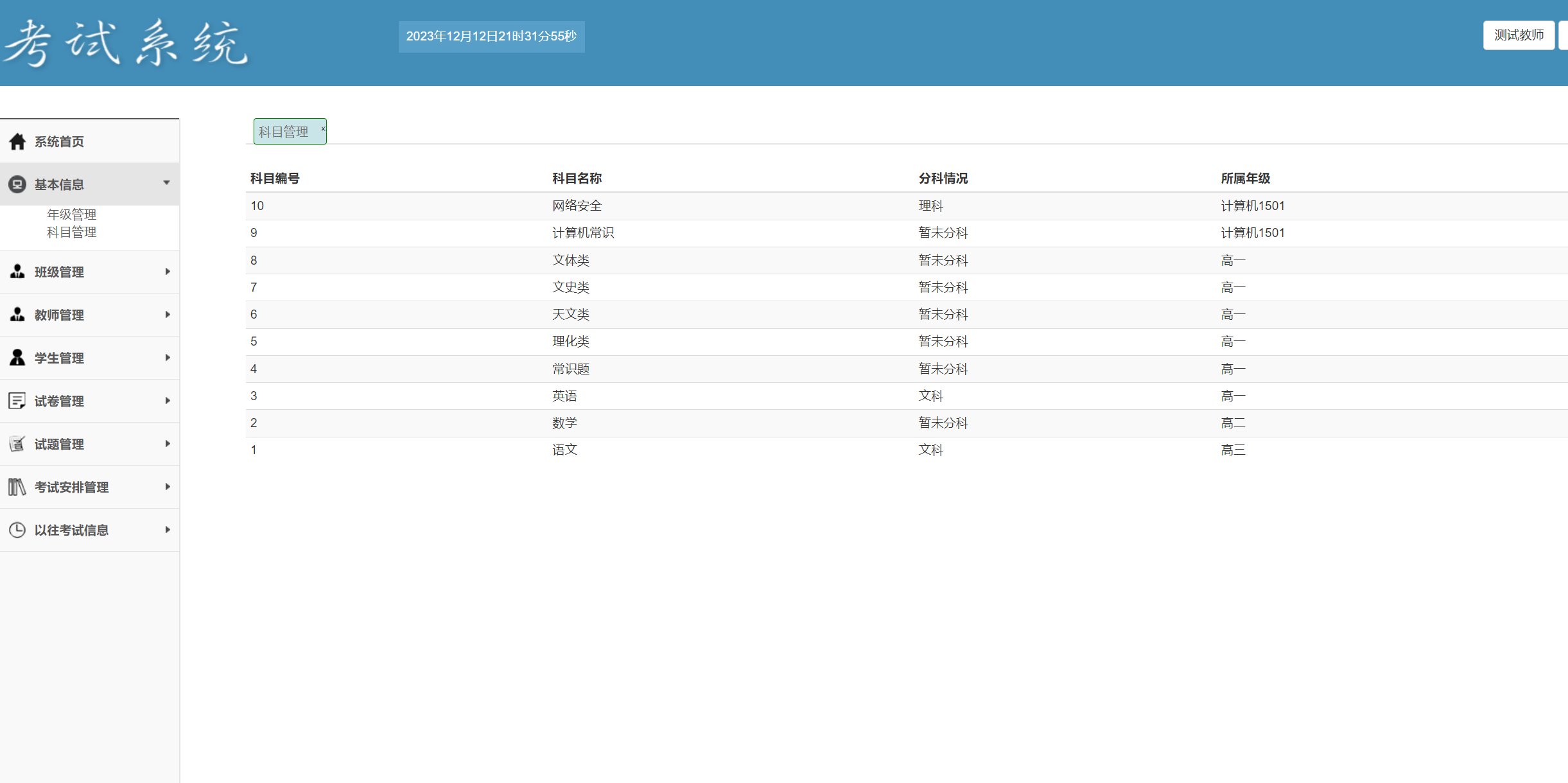Click 暂未分科 in the 文体类 row
The height and width of the screenshot is (783, 1568).
tap(943, 261)
